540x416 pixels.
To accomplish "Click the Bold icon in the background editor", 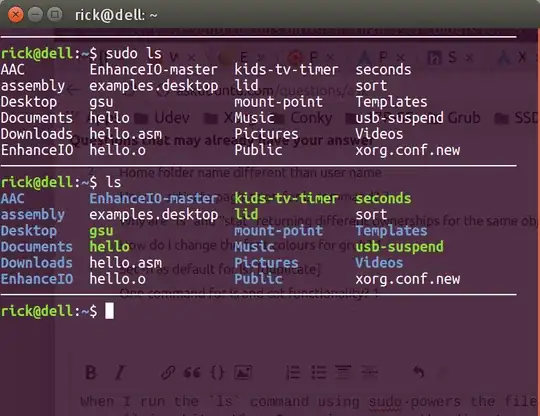I will (91, 372).
